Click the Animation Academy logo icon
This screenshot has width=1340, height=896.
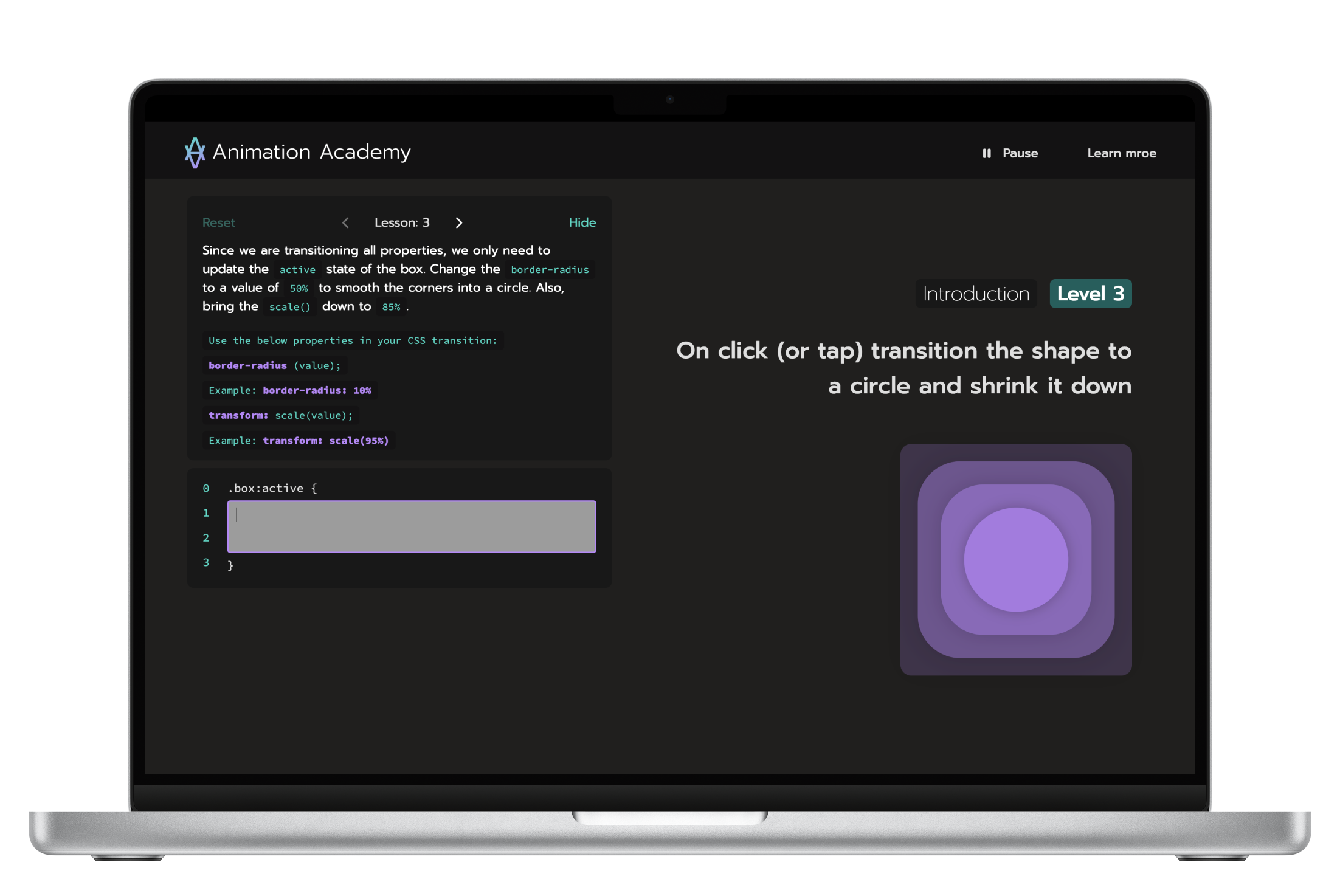(x=195, y=153)
